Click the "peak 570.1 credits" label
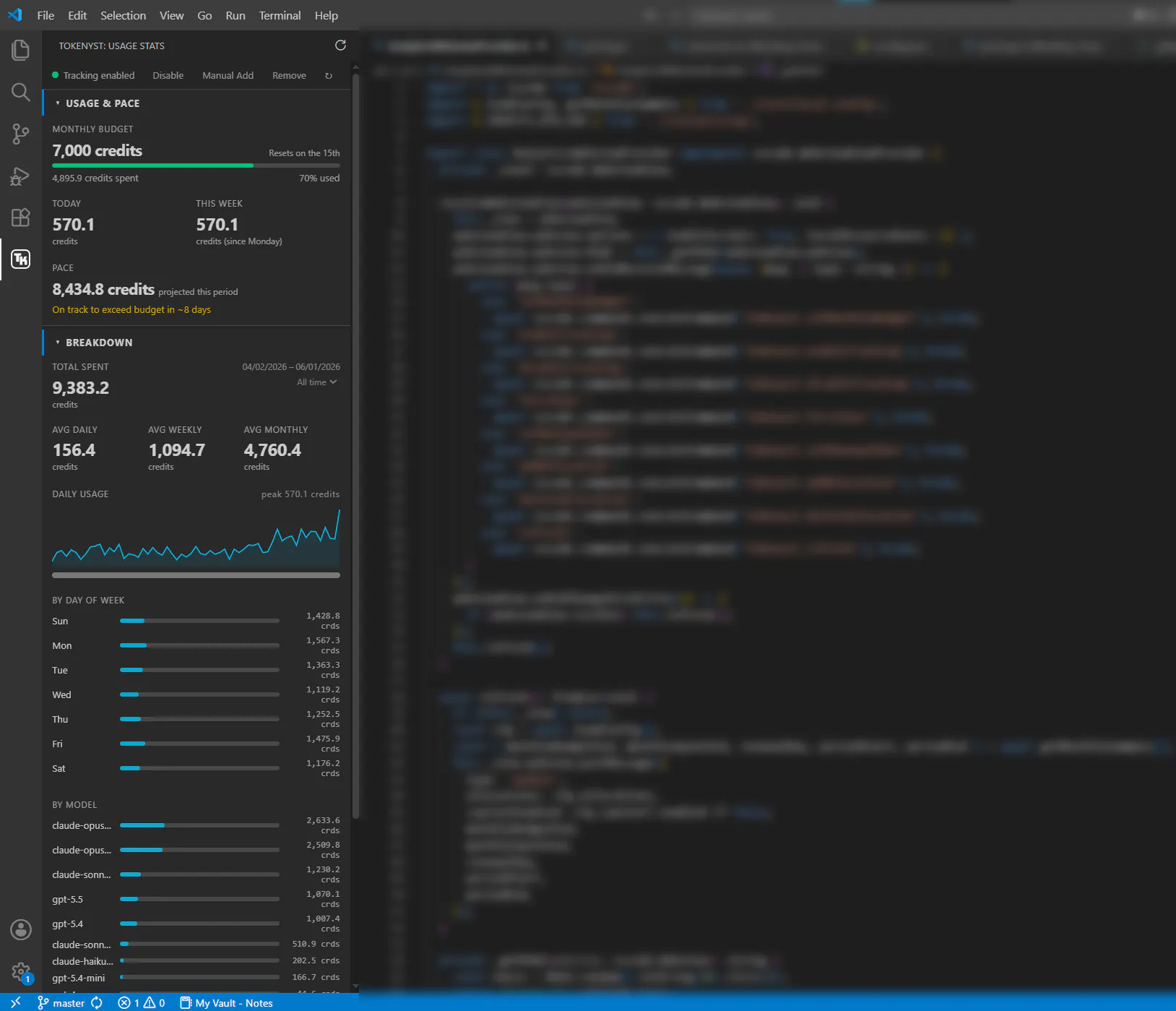The image size is (1176, 1011). pos(301,494)
